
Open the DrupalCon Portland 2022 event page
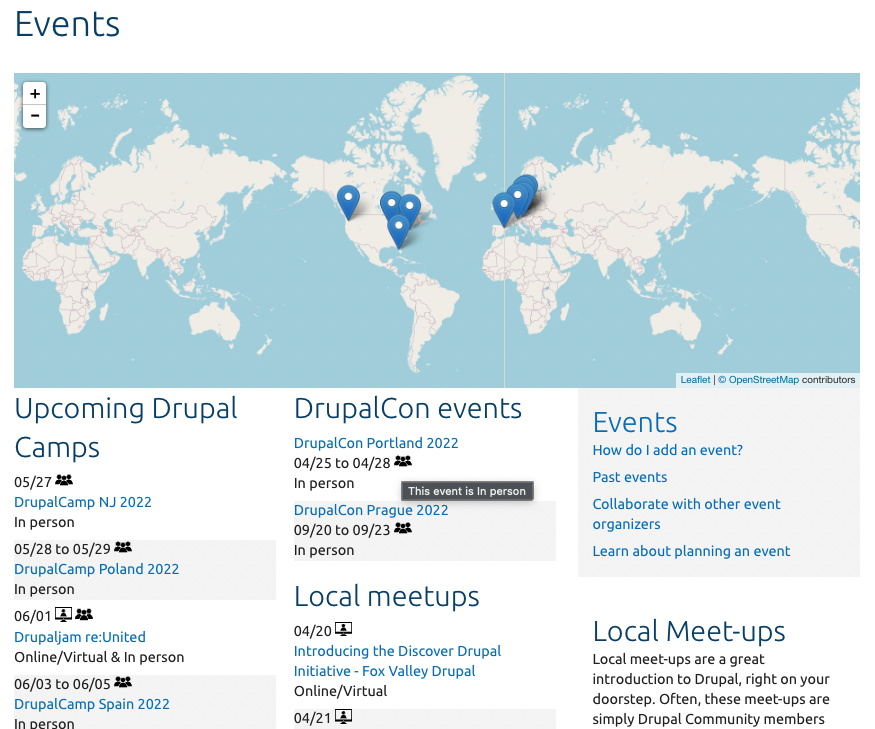376,443
